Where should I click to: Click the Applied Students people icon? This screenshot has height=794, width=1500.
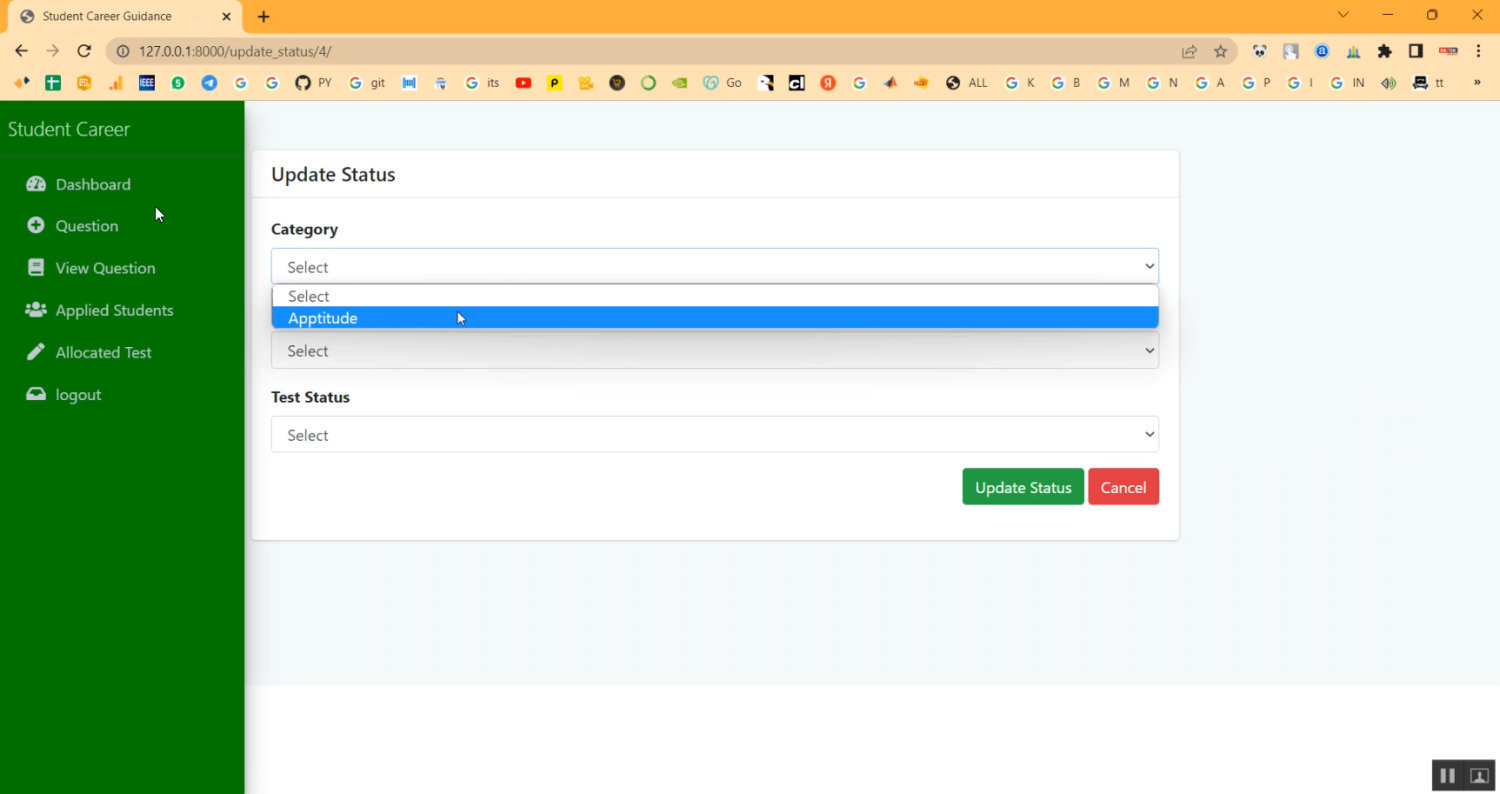point(36,310)
